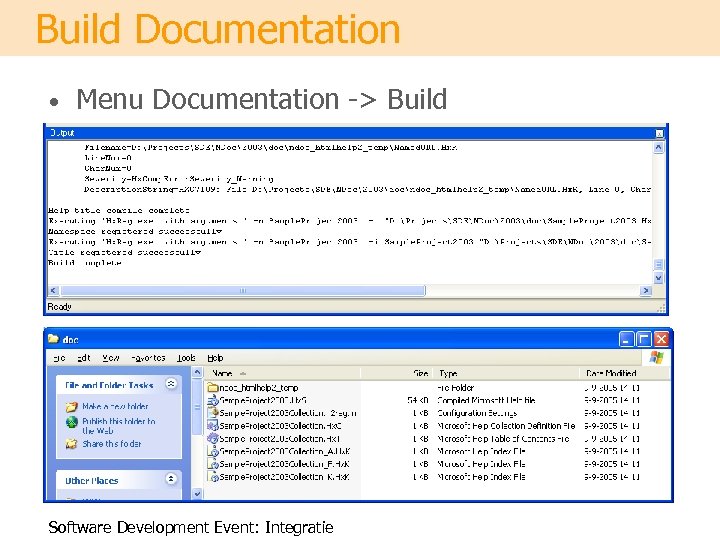Sort files by the Name column header
Image resolution: width=720 pixels, height=540 pixels.
(x=281, y=373)
